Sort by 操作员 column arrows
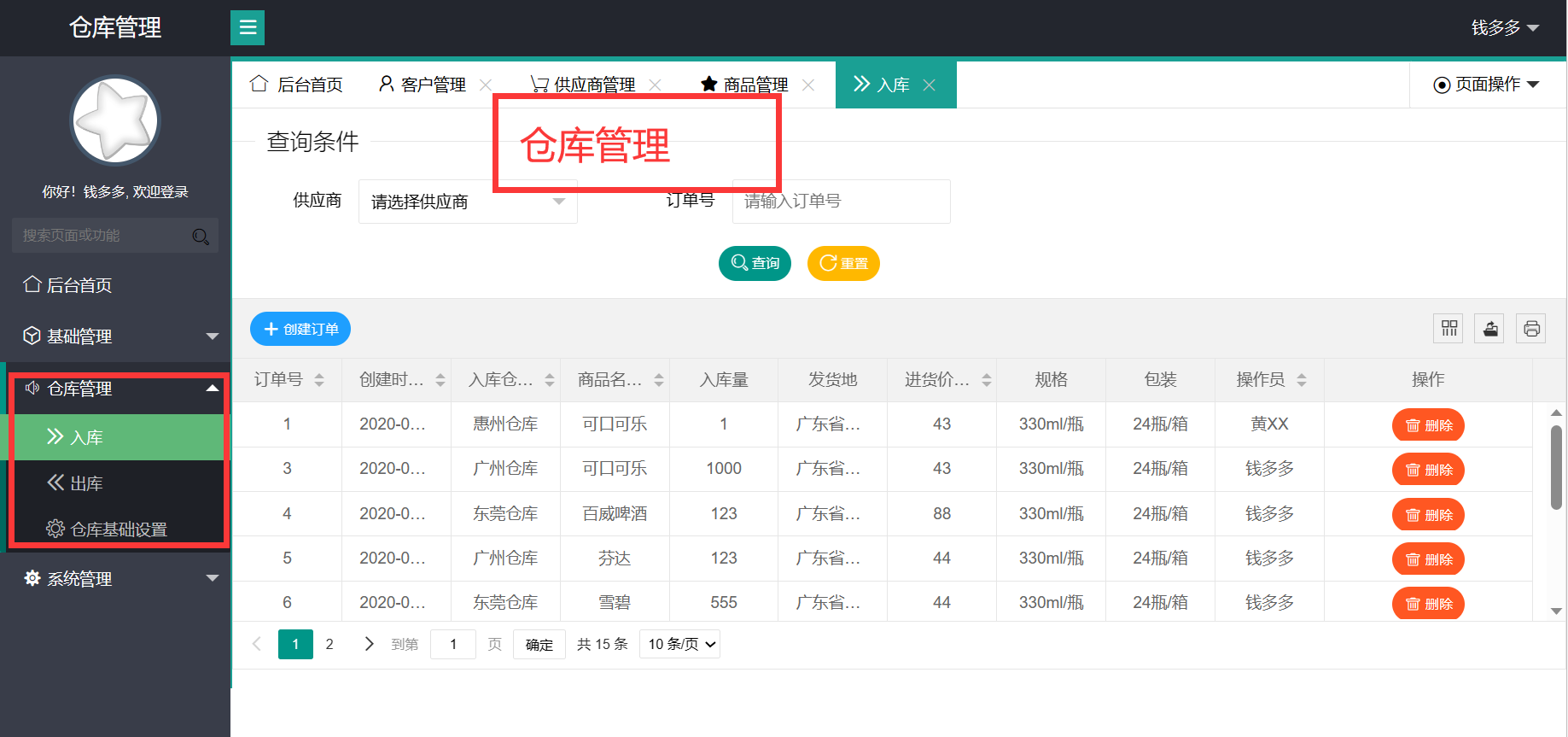Screen dimensions: 1568x737 (x=1302, y=380)
